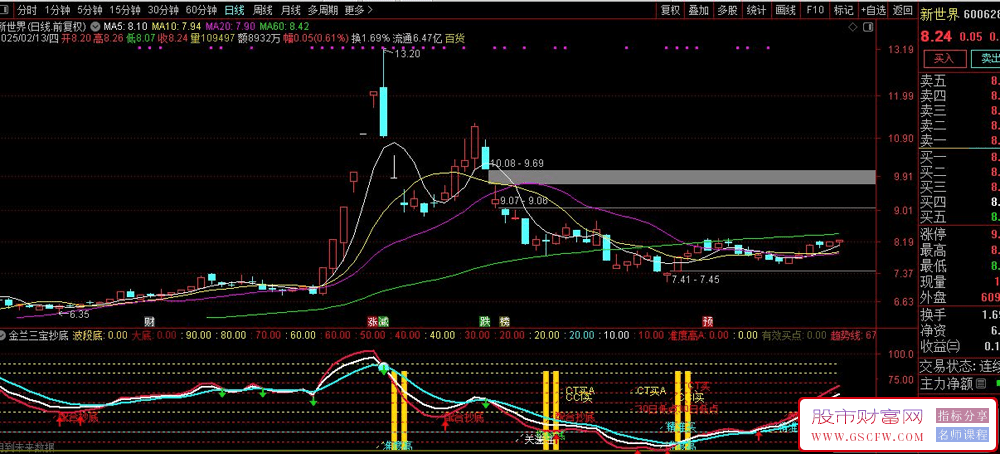Screen dimensions: 1000x454
Task: Expand the 更多 periods menu
Action: coord(358,10)
